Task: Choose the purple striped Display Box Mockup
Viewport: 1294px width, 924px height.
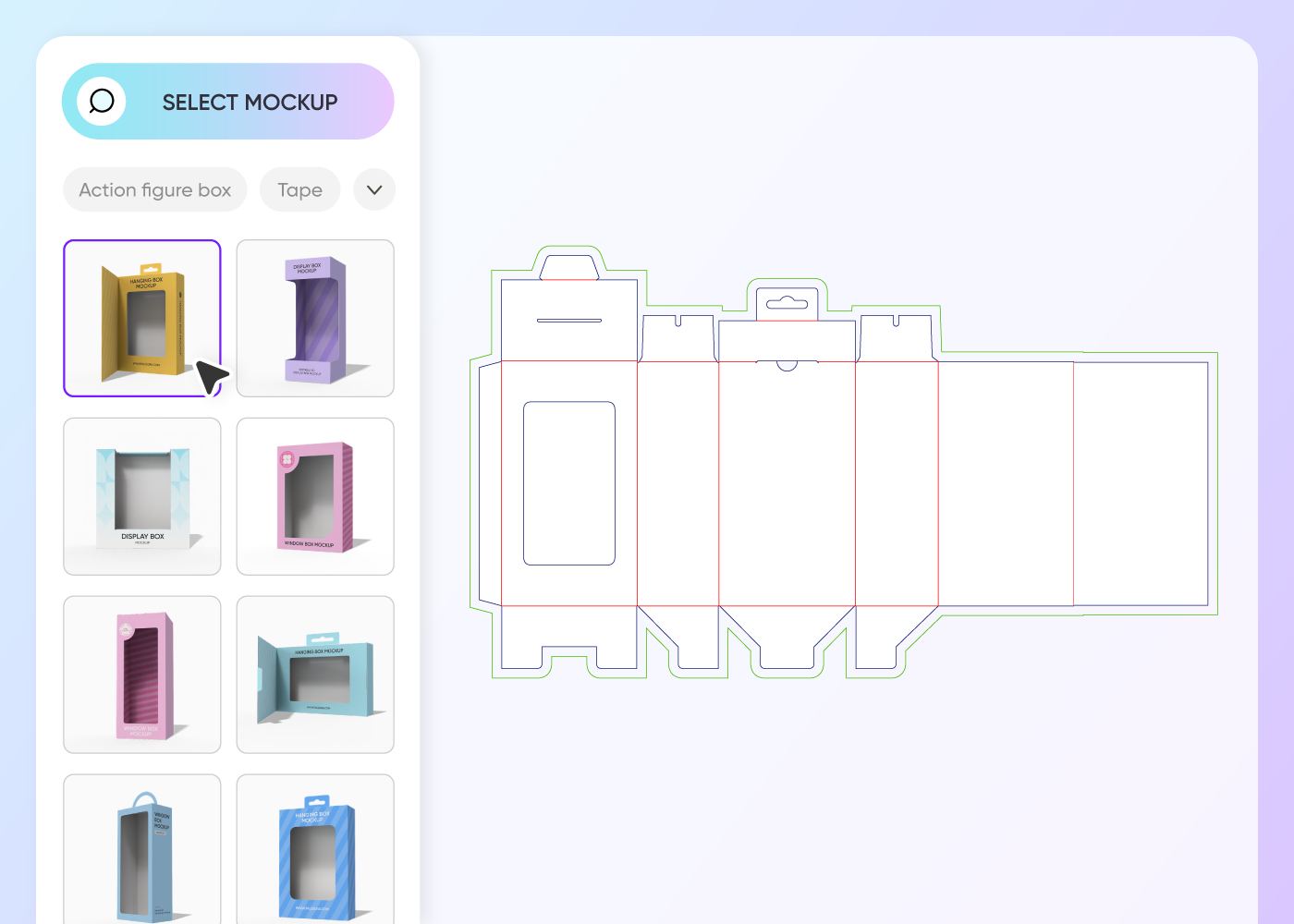Action: (315, 318)
